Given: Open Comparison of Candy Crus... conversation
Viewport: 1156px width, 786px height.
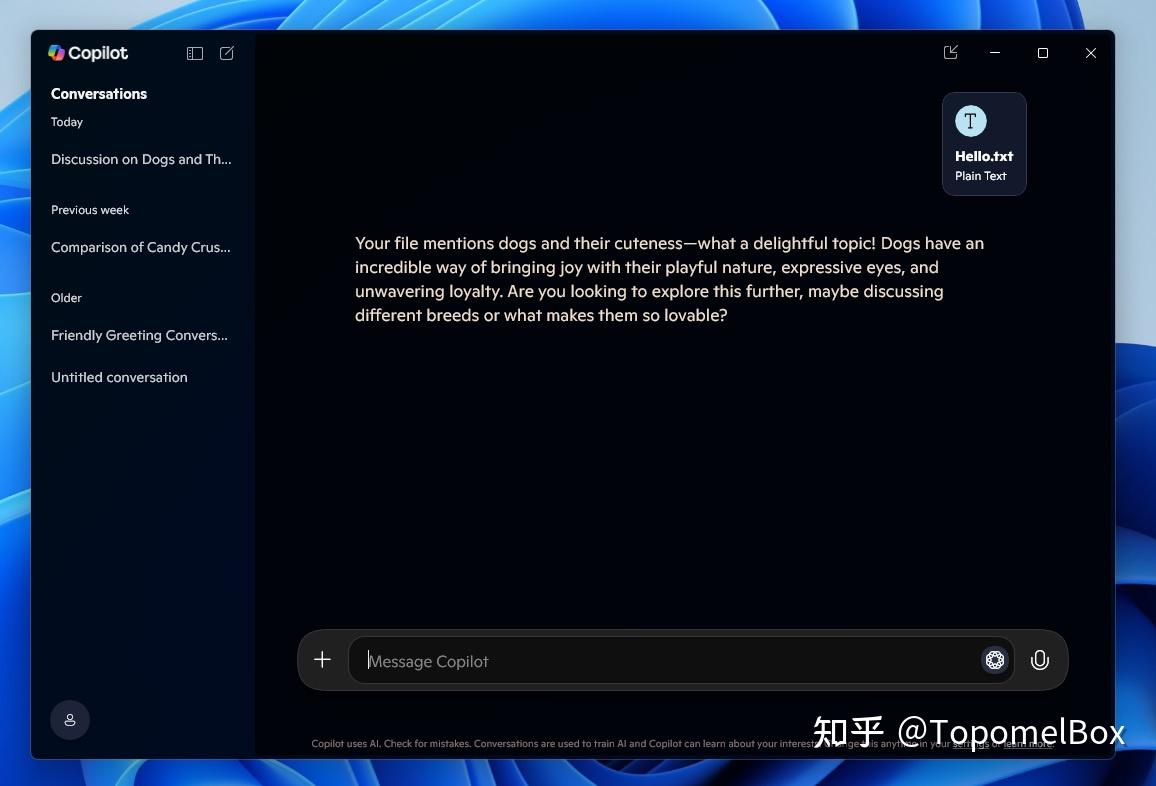Looking at the screenshot, I should coord(141,247).
